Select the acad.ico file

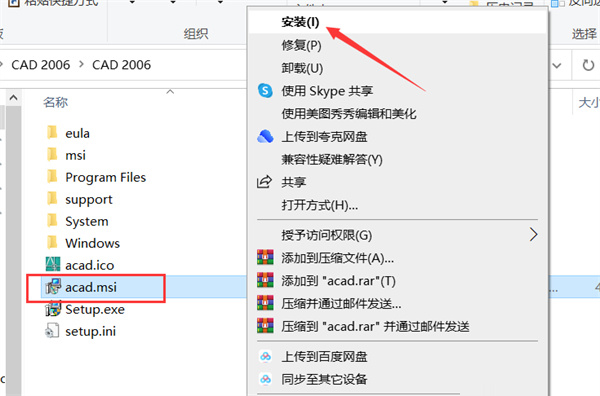click(x=90, y=265)
